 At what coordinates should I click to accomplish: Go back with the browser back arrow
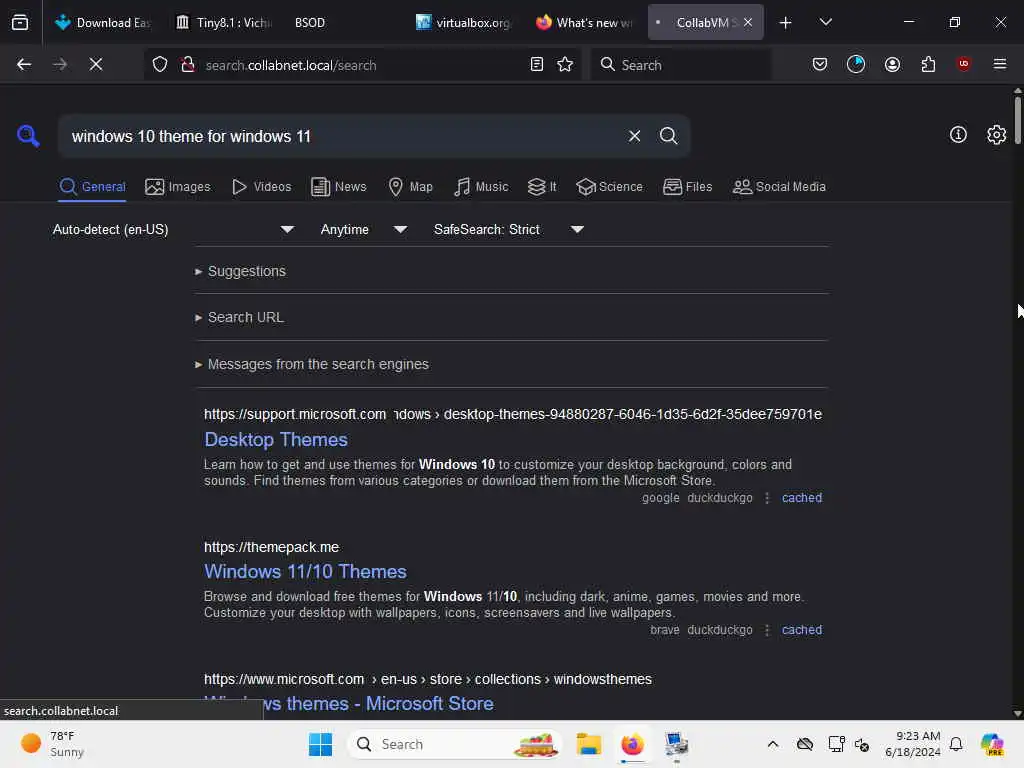[24, 64]
